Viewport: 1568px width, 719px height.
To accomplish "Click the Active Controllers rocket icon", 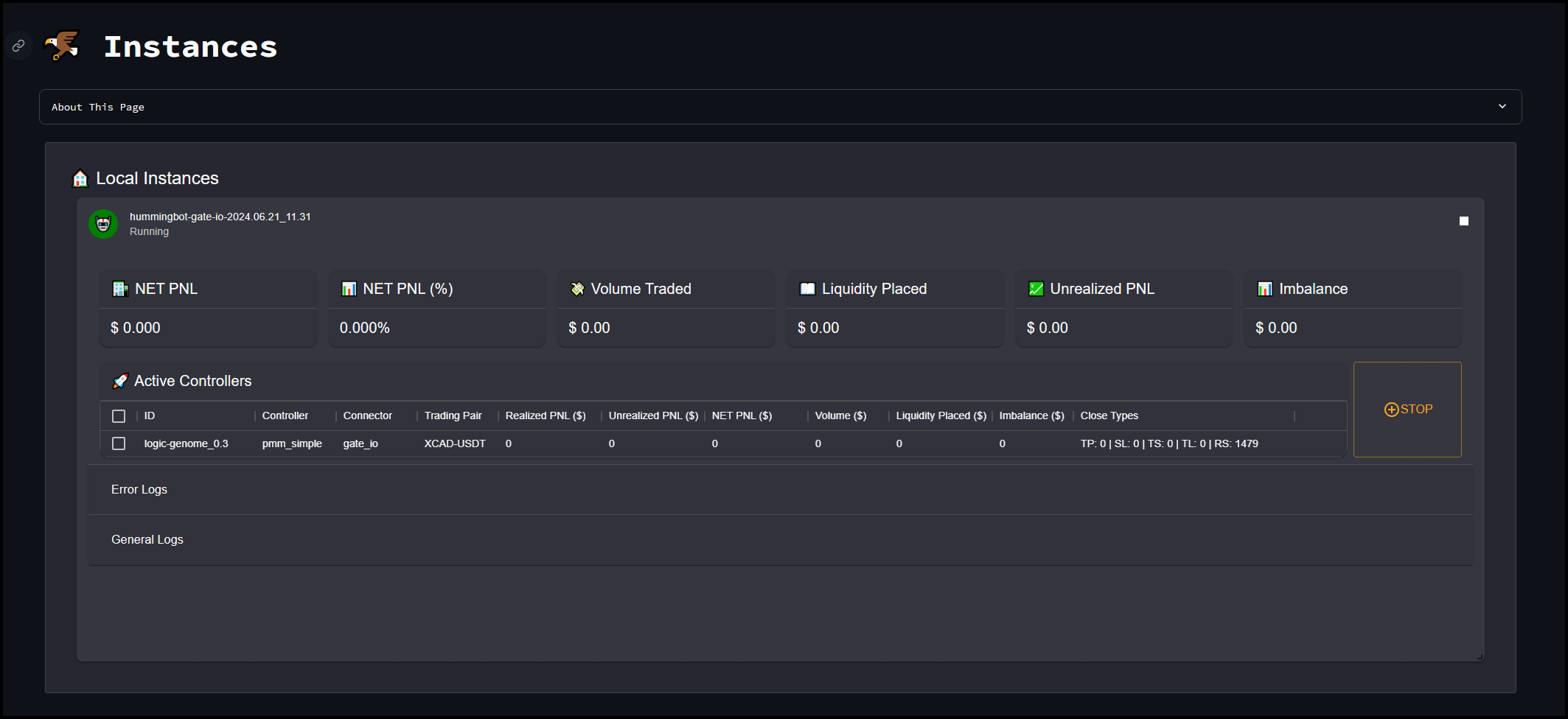I will (119, 381).
